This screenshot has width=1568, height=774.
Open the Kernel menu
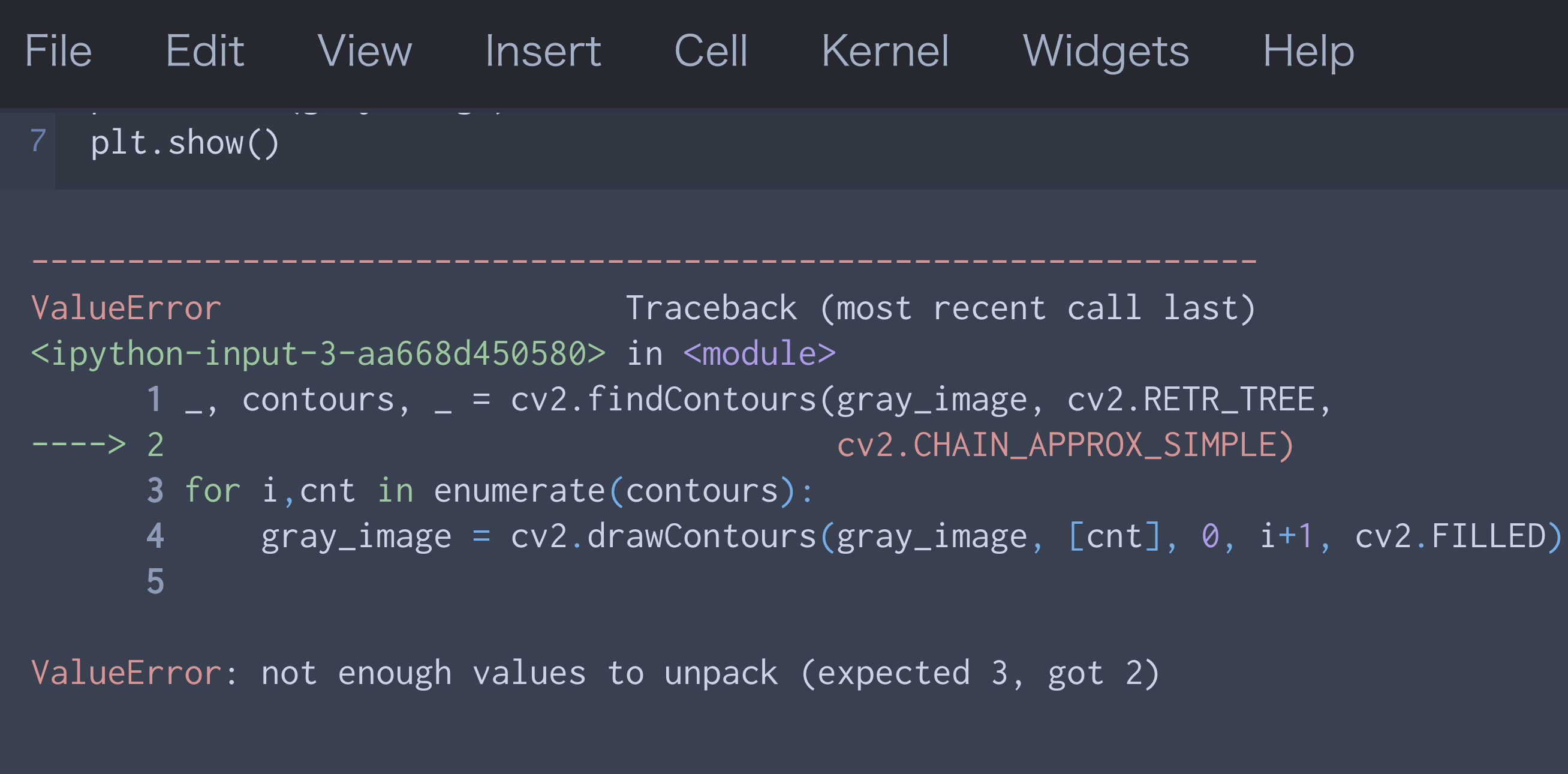(884, 51)
